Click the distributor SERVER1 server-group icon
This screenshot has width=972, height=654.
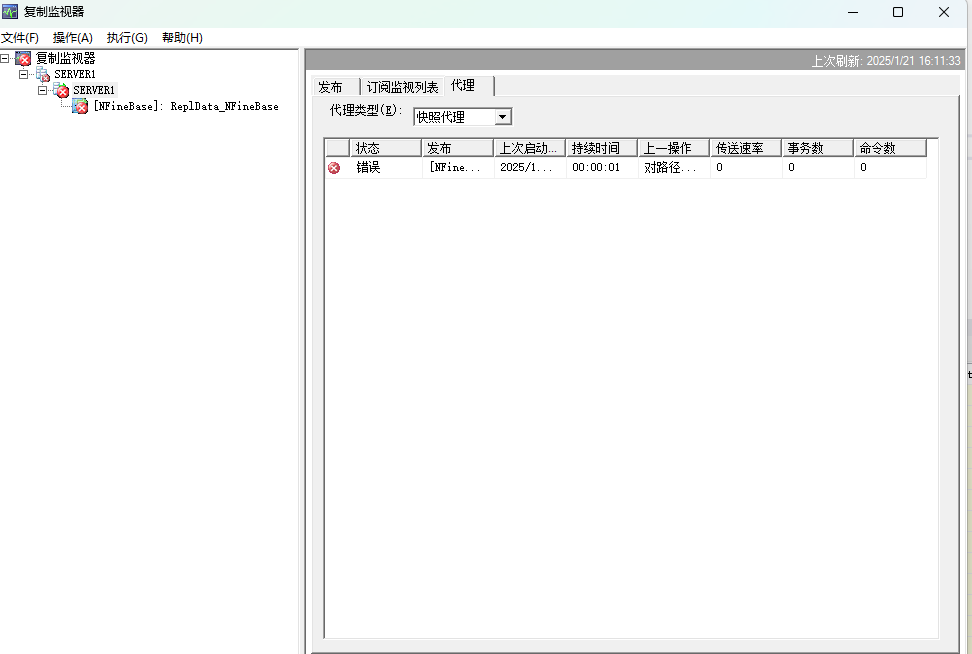pyautogui.click(x=42, y=74)
